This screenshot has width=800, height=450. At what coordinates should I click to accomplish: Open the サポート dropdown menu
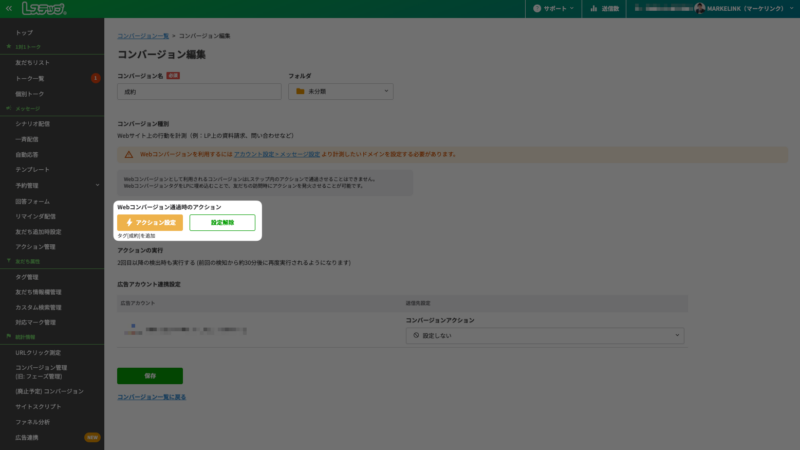pyautogui.click(x=554, y=8)
